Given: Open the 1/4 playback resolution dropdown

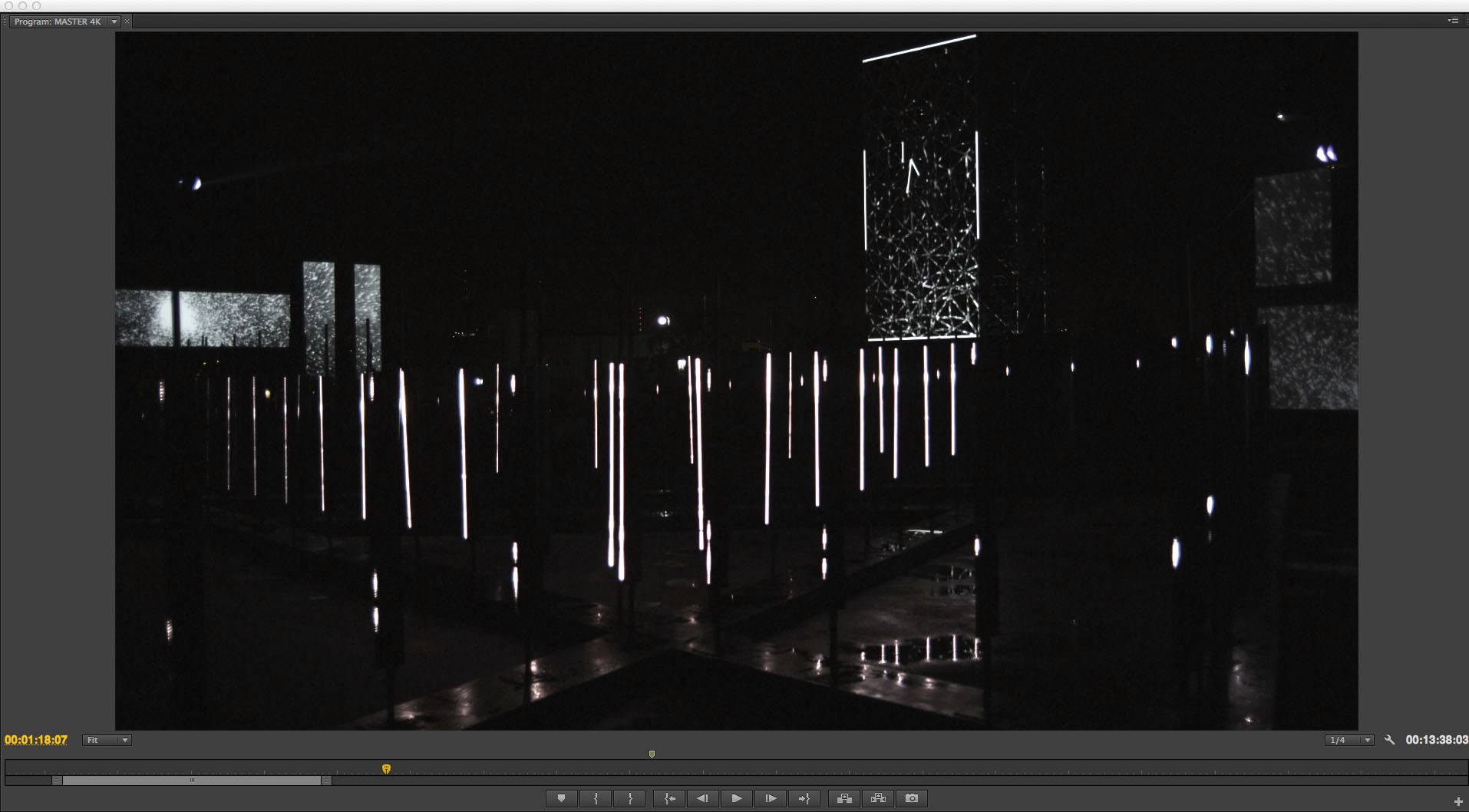Looking at the screenshot, I should (1349, 740).
